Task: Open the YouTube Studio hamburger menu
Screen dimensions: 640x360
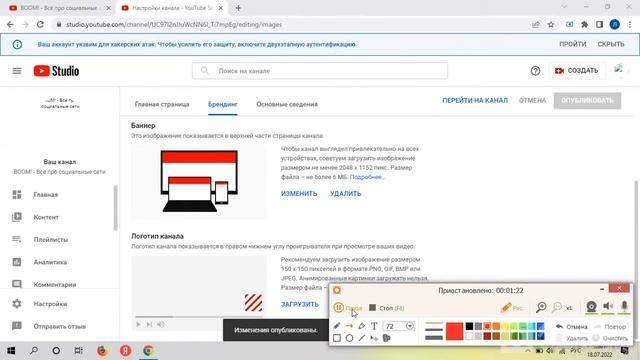Action: click(17, 71)
